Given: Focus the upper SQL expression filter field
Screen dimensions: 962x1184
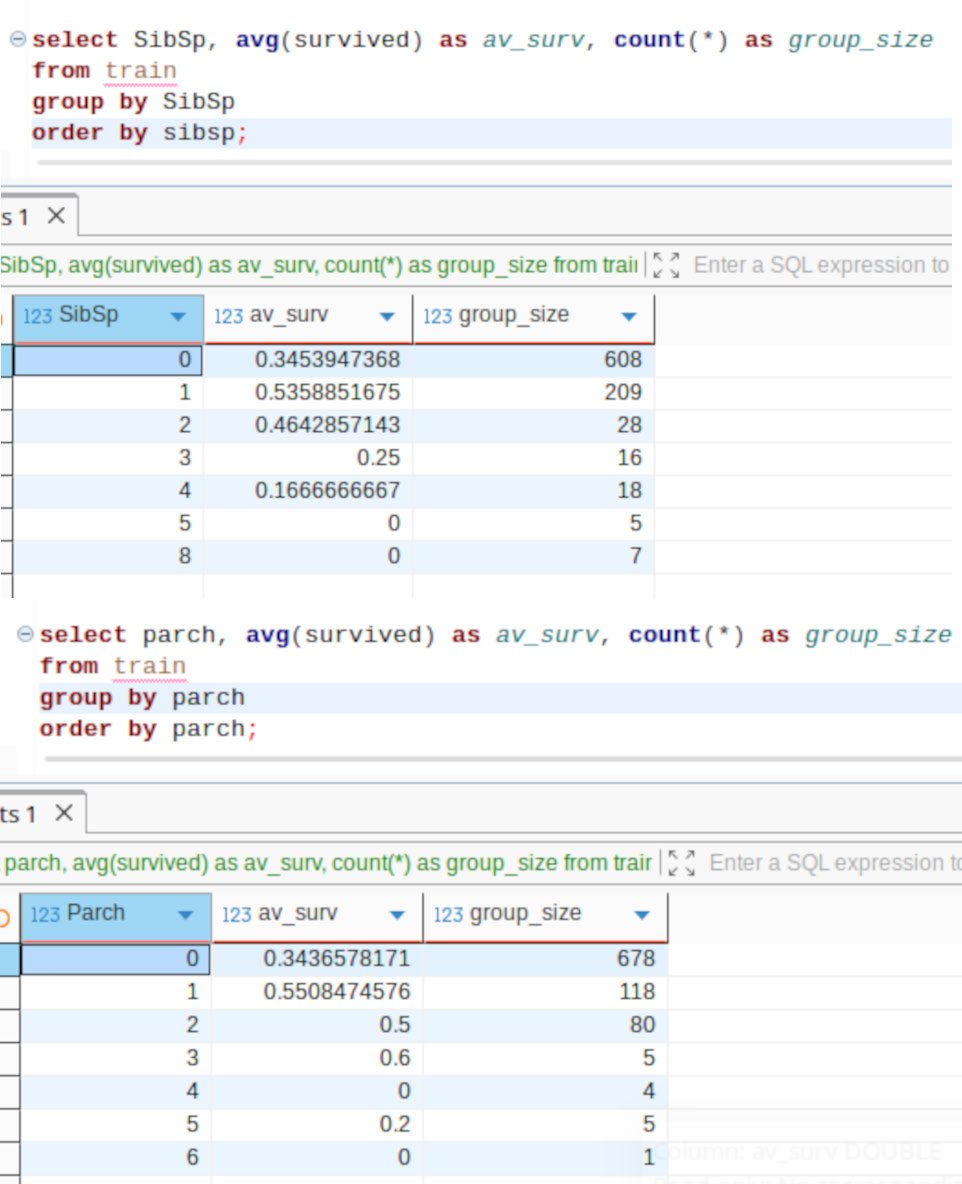Looking at the screenshot, I should point(820,265).
